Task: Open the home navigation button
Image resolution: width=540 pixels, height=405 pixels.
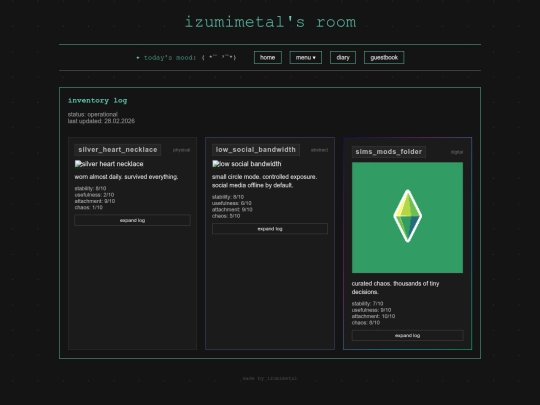Action: [268, 58]
